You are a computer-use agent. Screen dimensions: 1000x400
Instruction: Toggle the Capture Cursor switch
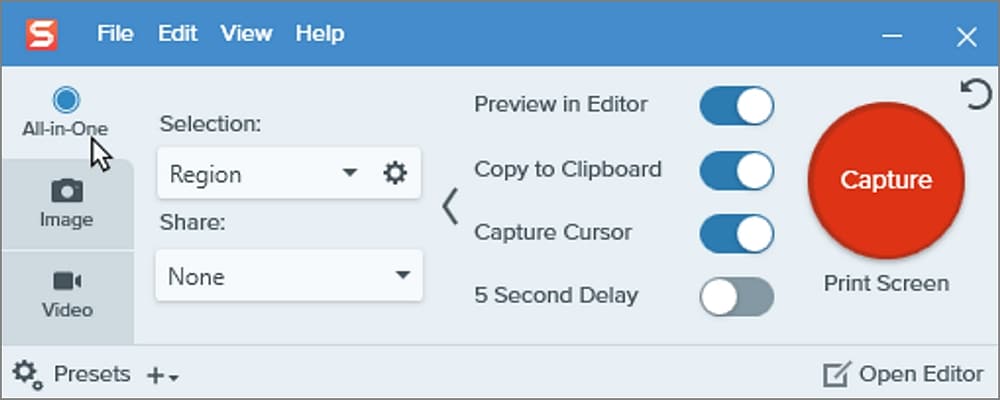click(736, 233)
